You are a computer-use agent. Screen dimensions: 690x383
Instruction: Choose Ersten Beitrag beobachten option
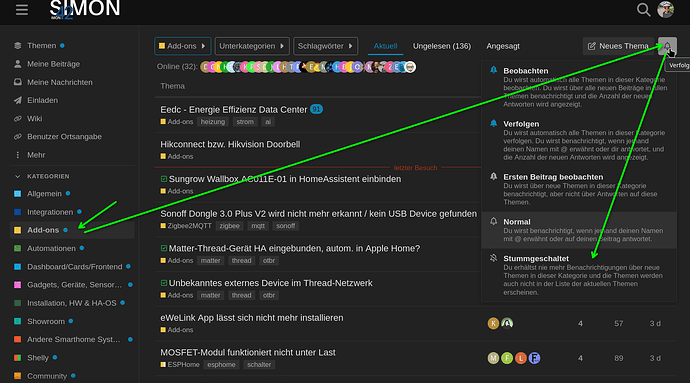(x=579, y=189)
